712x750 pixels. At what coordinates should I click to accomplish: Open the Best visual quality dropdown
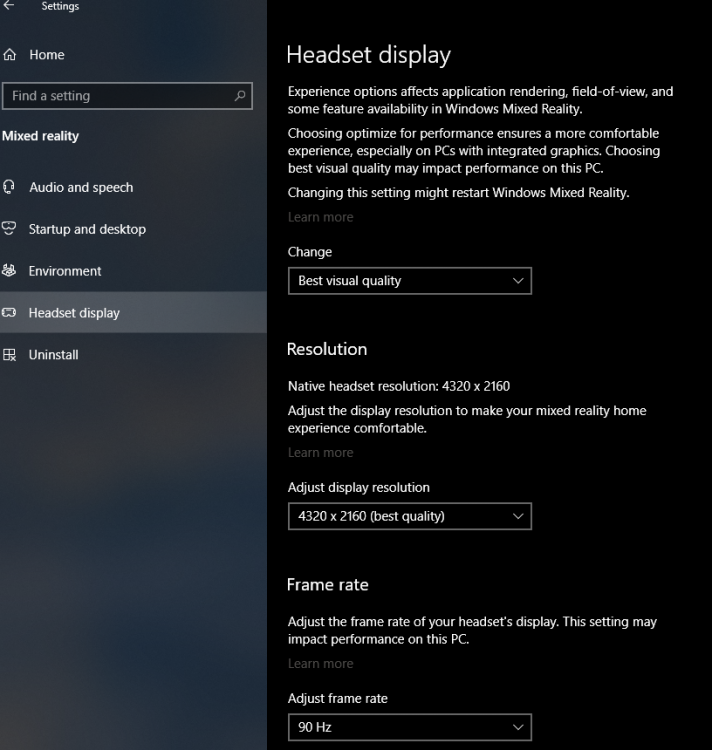point(410,281)
